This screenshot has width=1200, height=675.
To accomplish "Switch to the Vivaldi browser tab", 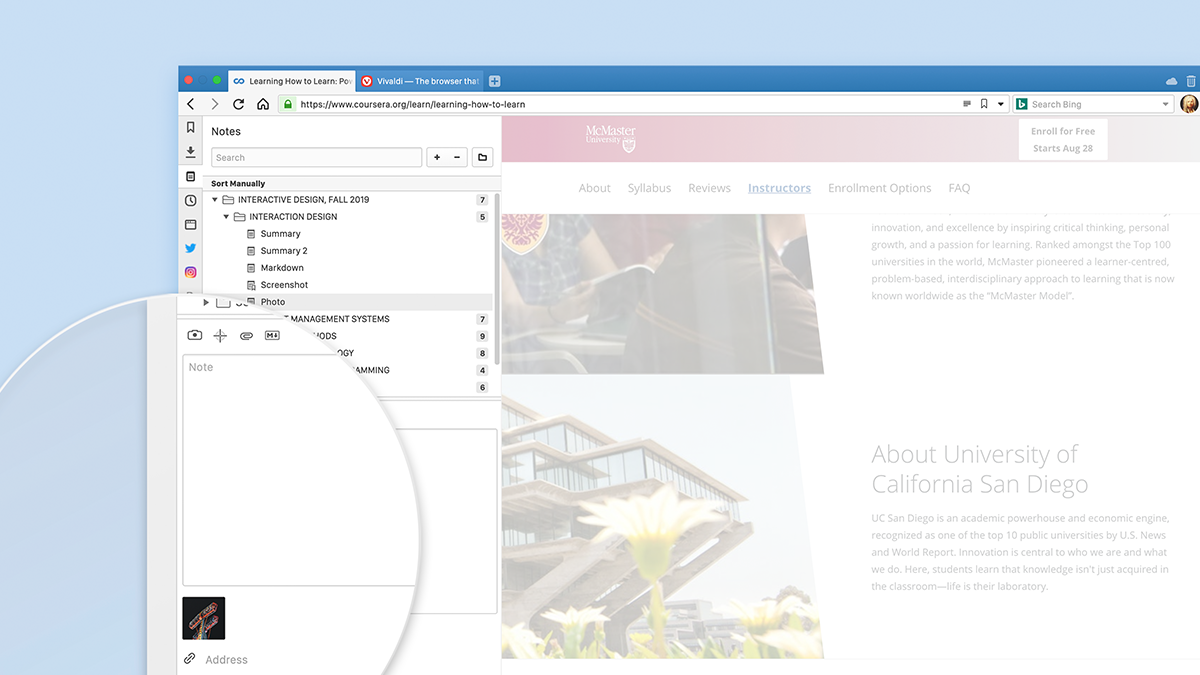I will tap(420, 81).
